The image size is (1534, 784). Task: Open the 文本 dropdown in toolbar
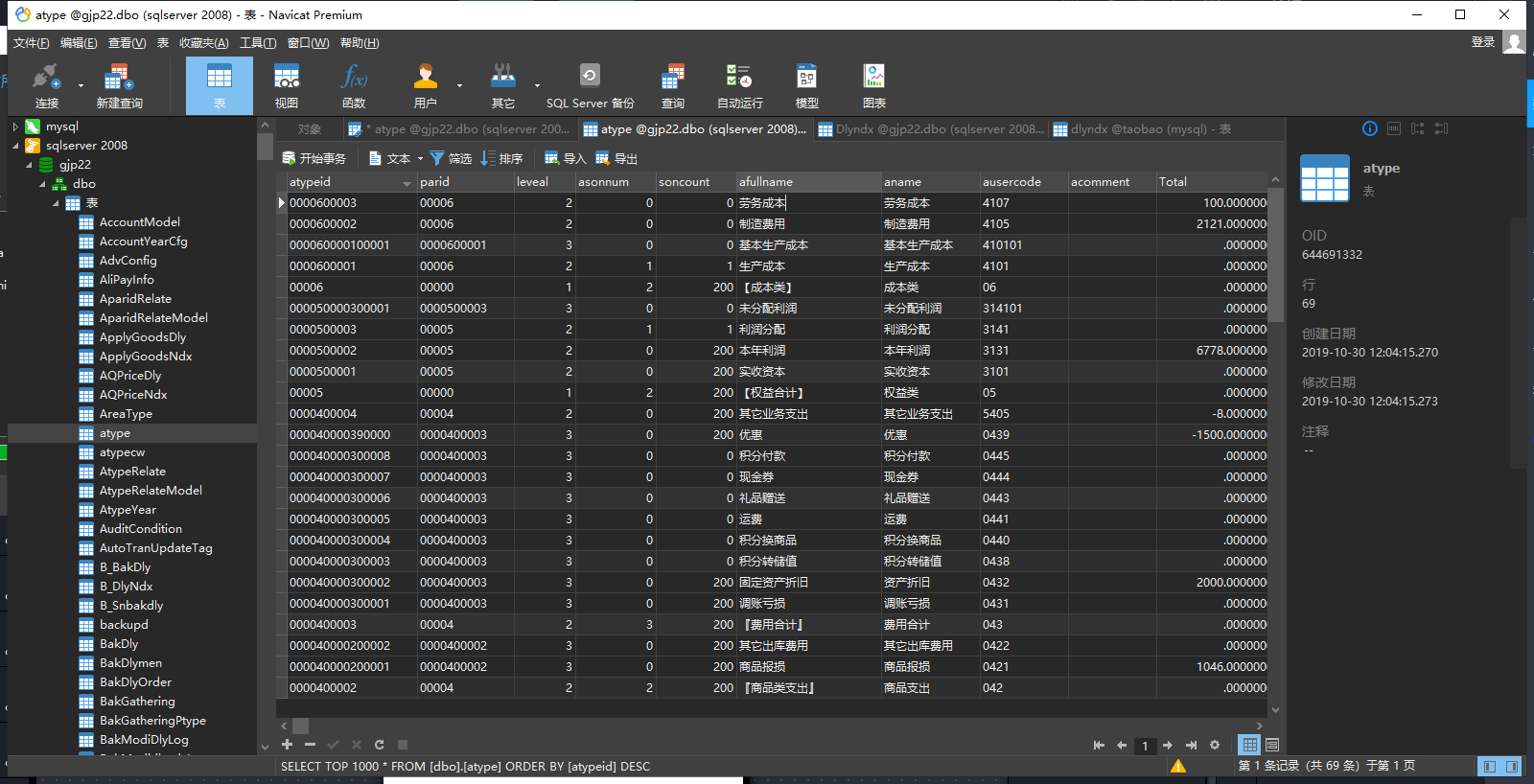coord(420,158)
